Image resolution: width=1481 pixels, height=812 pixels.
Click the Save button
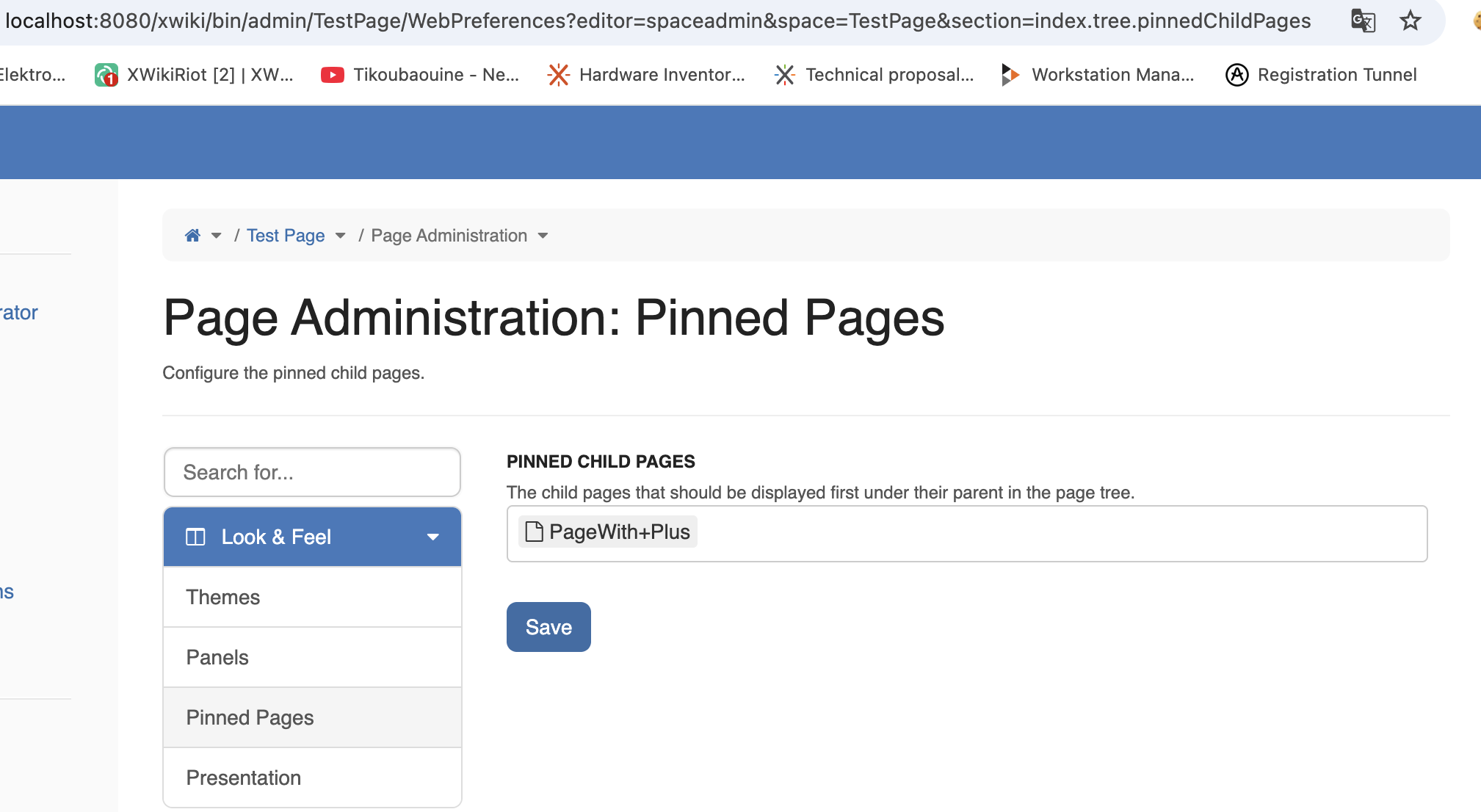click(548, 626)
